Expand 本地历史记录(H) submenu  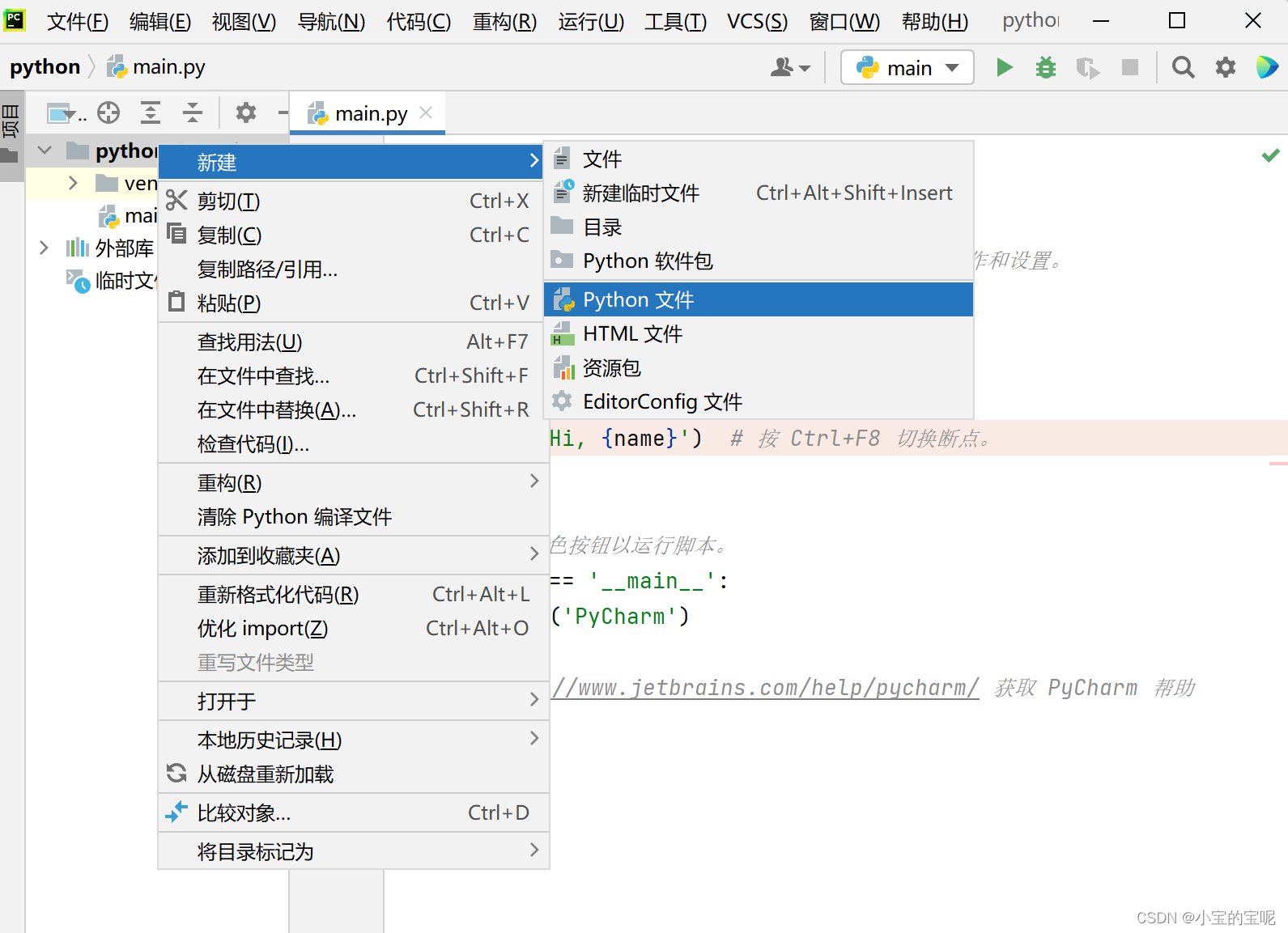(x=354, y=740)
